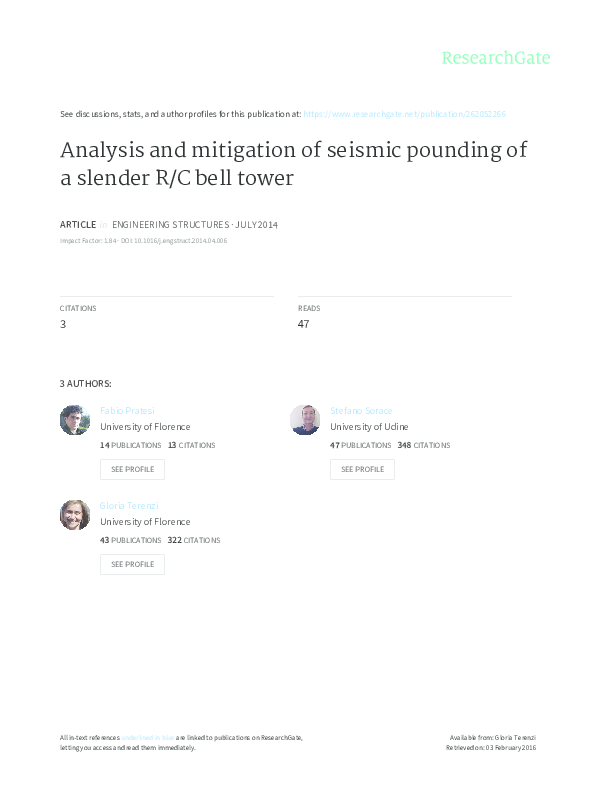The image size is (596, 794).
Task: Click SEE PROFILE button under Stefano Sorace
Action: [362, 469]
